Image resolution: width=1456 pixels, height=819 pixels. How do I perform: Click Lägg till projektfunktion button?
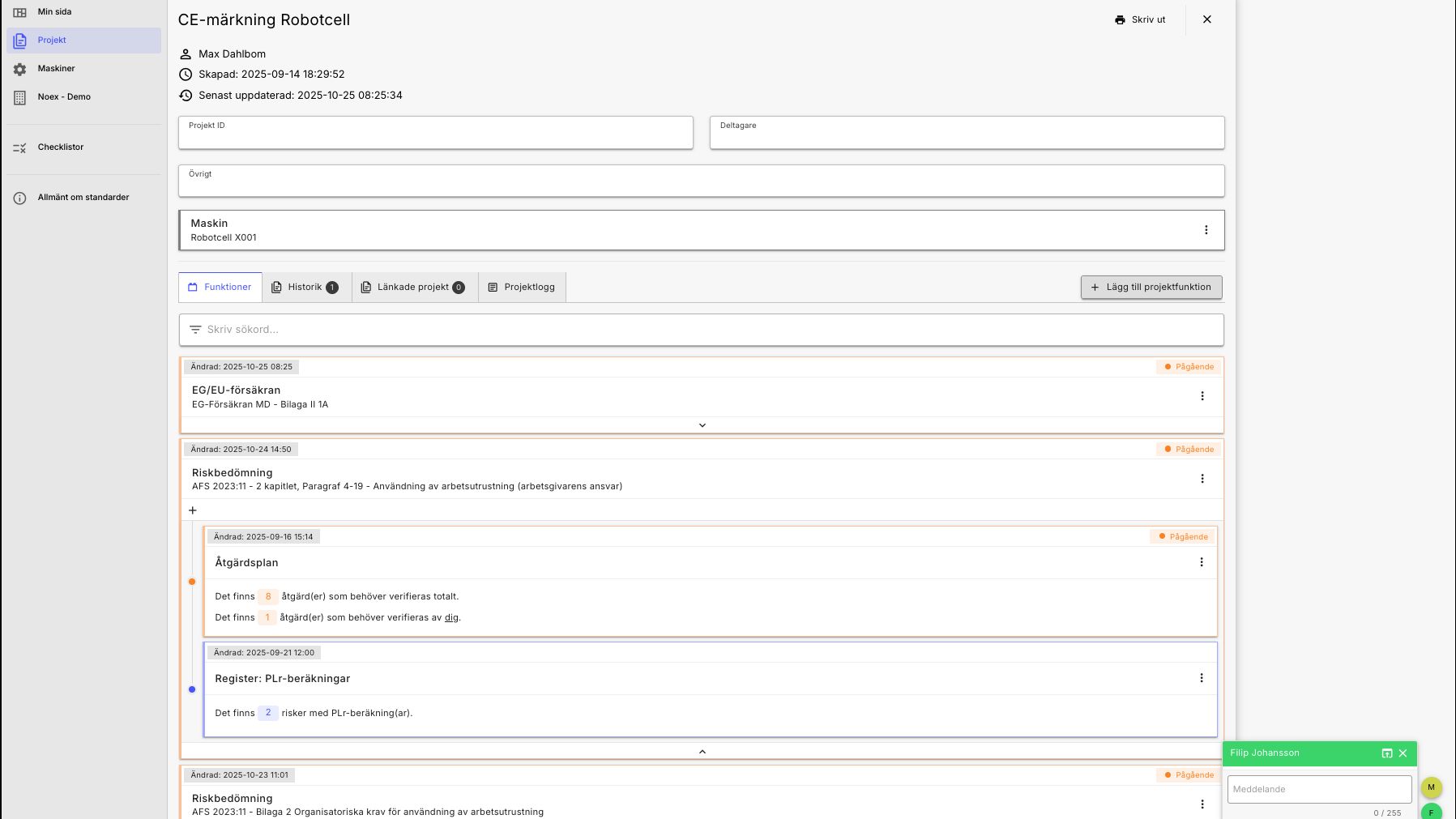tap(1151, 288)
